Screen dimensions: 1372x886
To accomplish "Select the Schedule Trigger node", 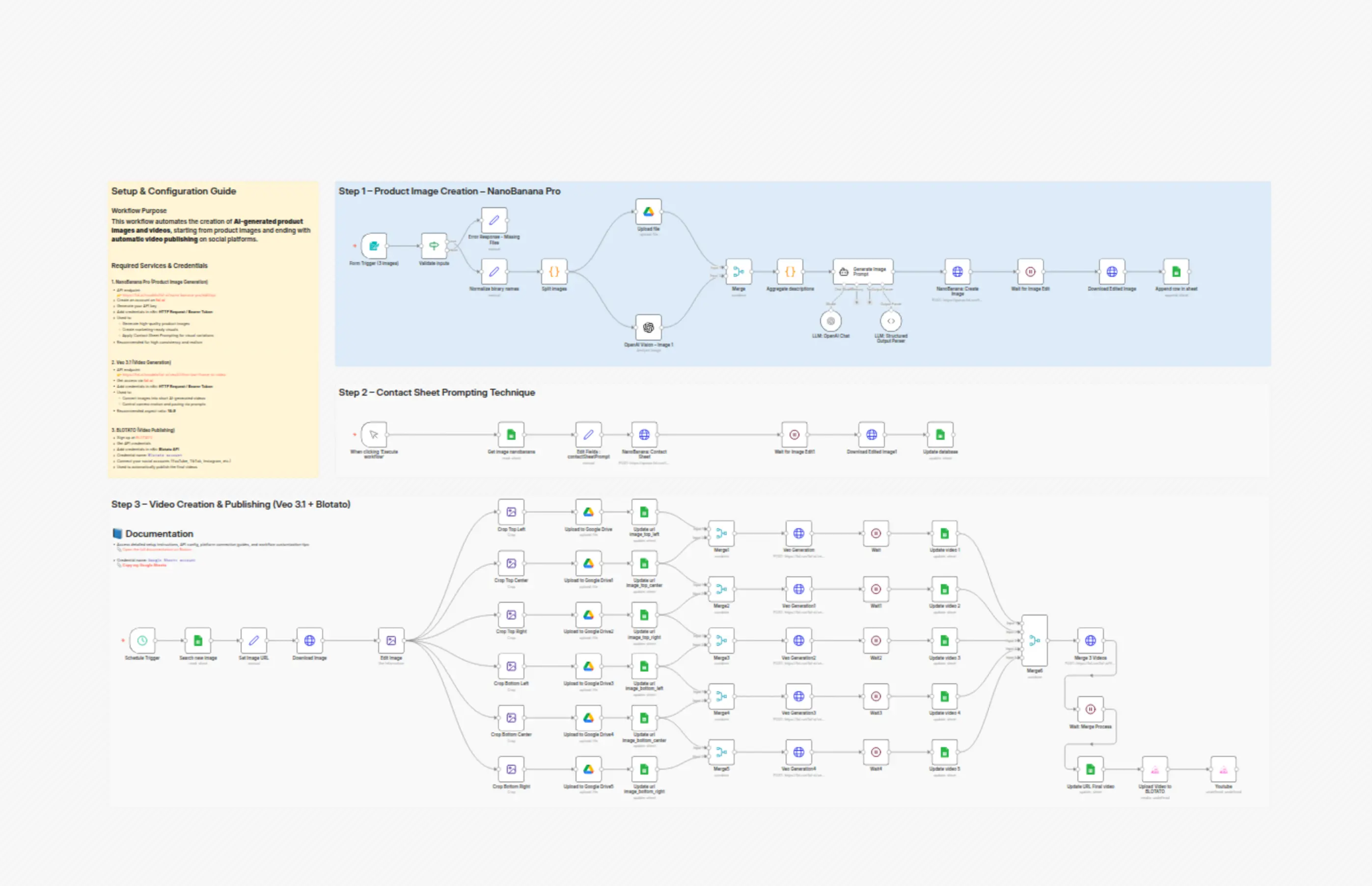I will point(142,641).
